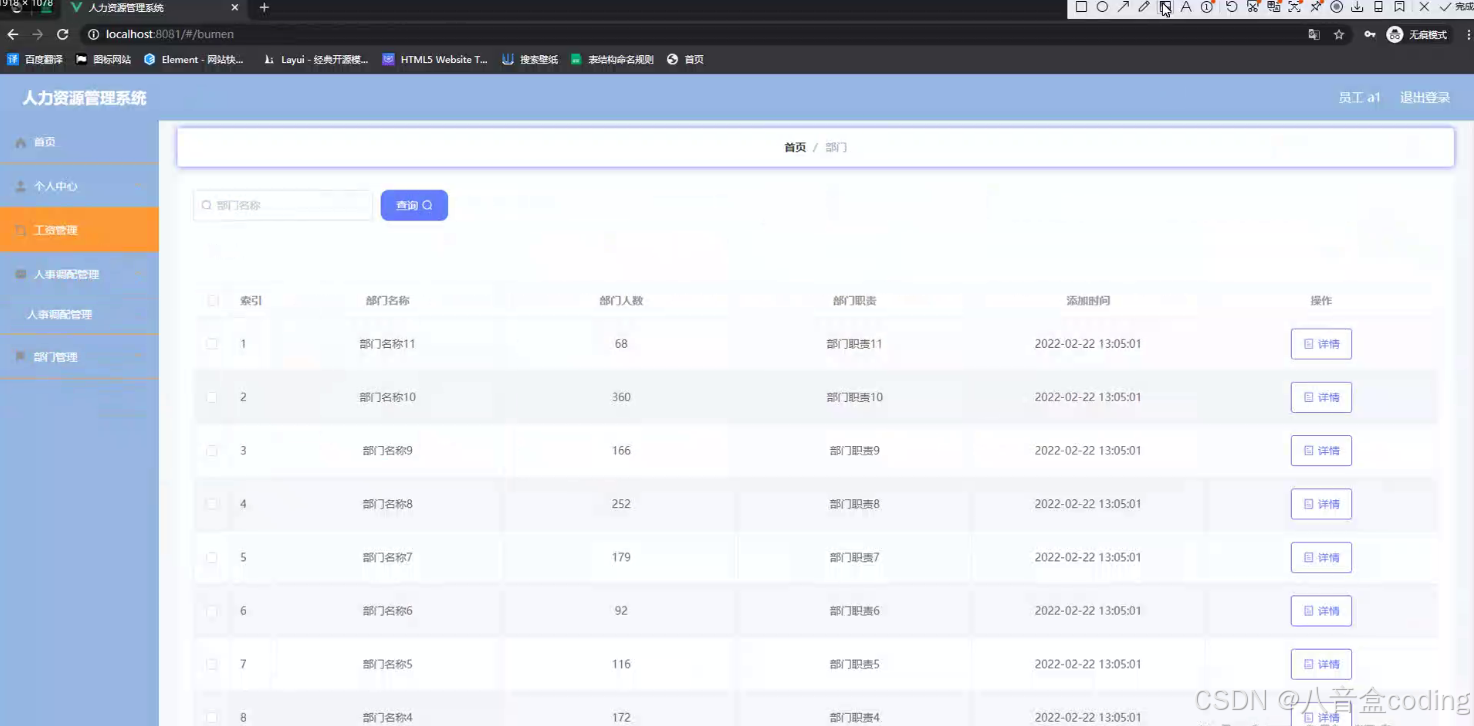Pick the pencil drawing tool
Viewport: 1474px width, 726px height.
click(1144, 7)
